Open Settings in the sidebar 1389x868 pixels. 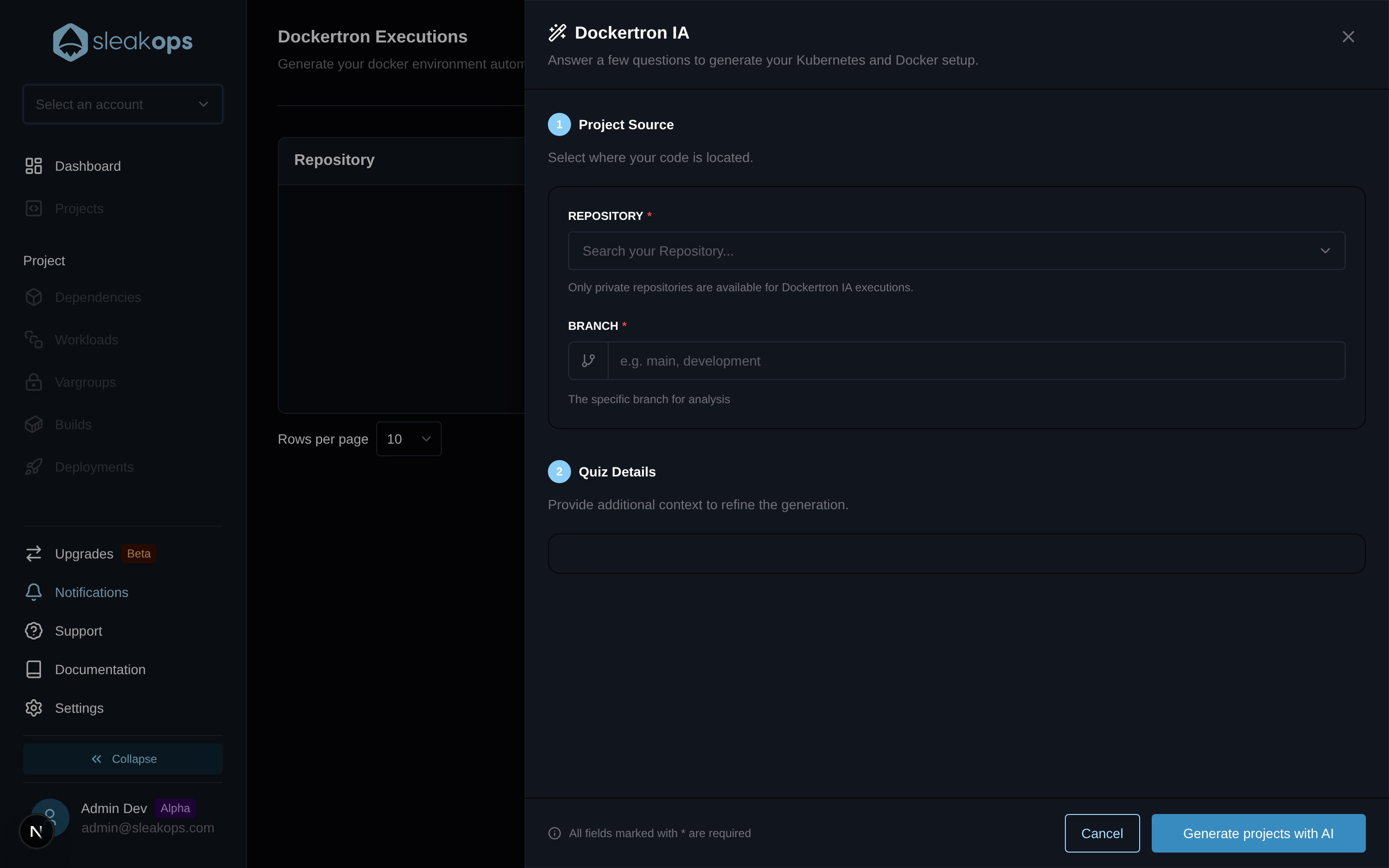123,708
